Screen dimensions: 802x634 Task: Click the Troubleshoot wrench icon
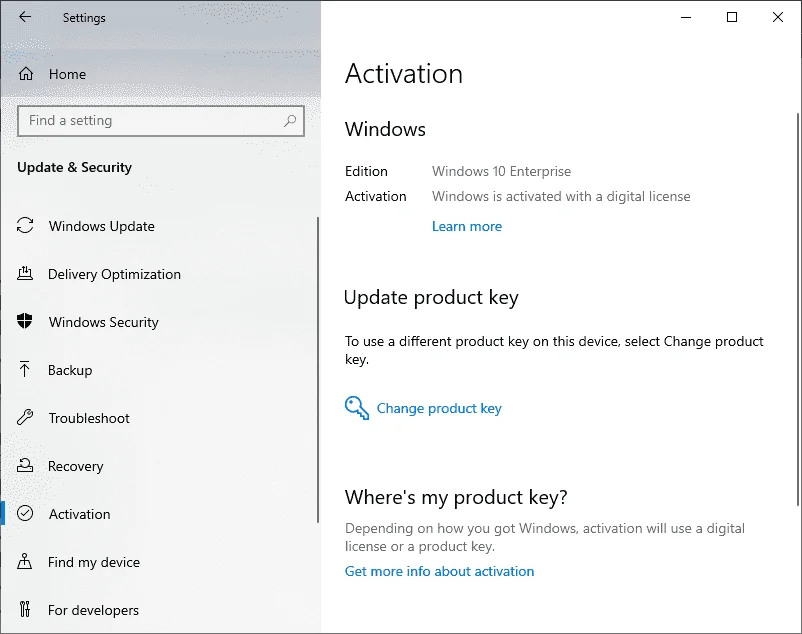tap(25, 417)
